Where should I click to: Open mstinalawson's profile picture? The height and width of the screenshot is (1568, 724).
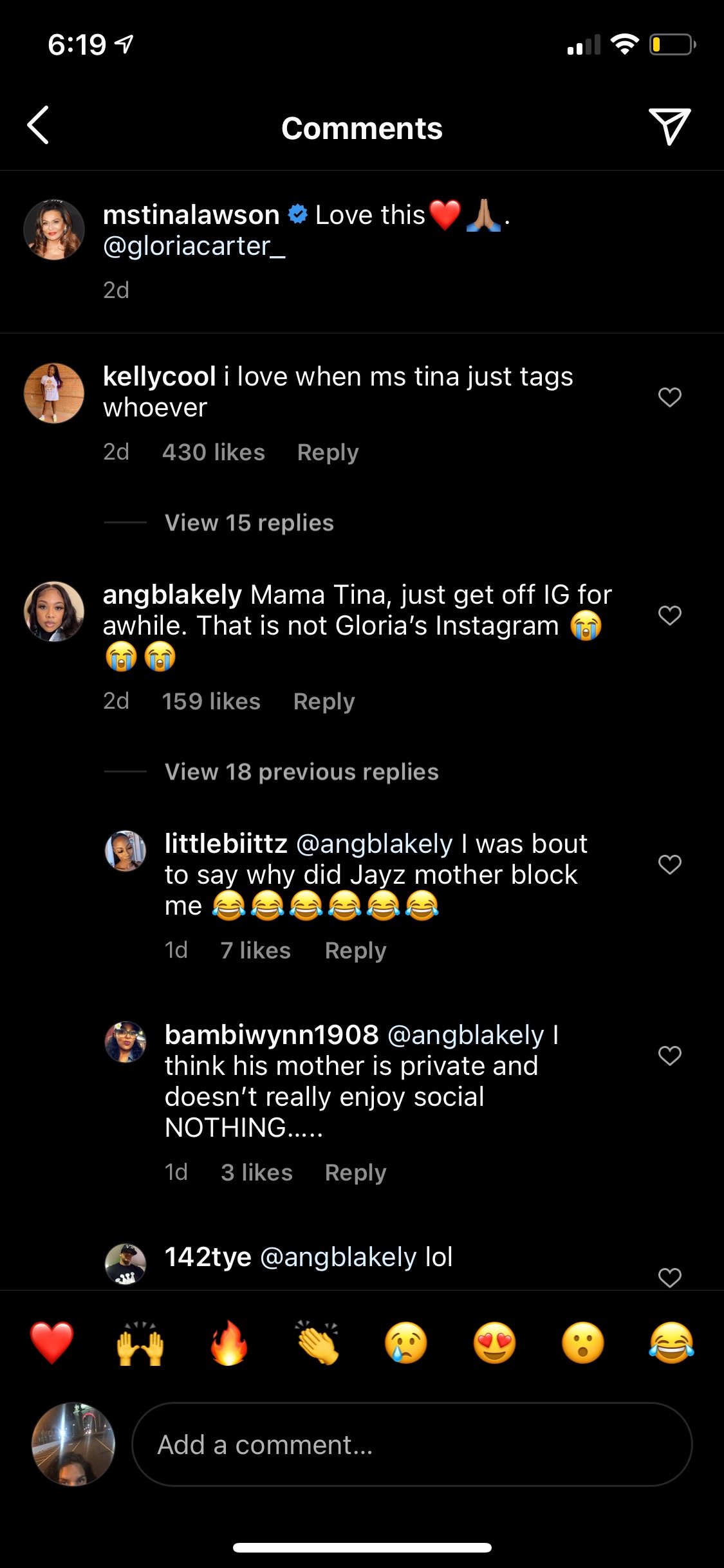pos(54,230)
